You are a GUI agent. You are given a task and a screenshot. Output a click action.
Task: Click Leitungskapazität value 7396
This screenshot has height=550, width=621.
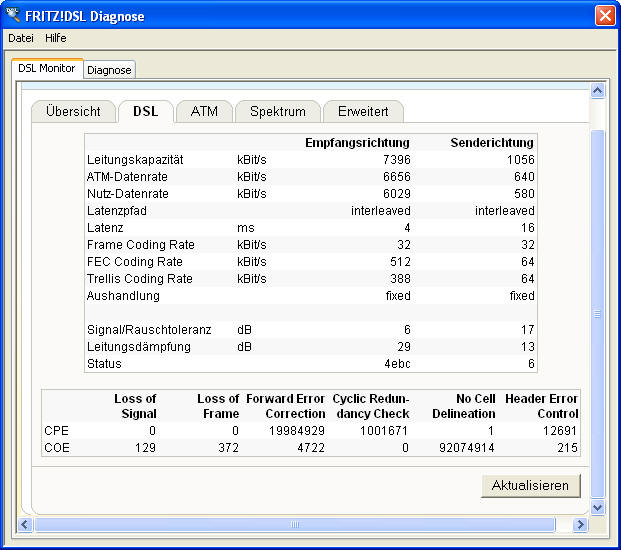[x=396, y=160]
